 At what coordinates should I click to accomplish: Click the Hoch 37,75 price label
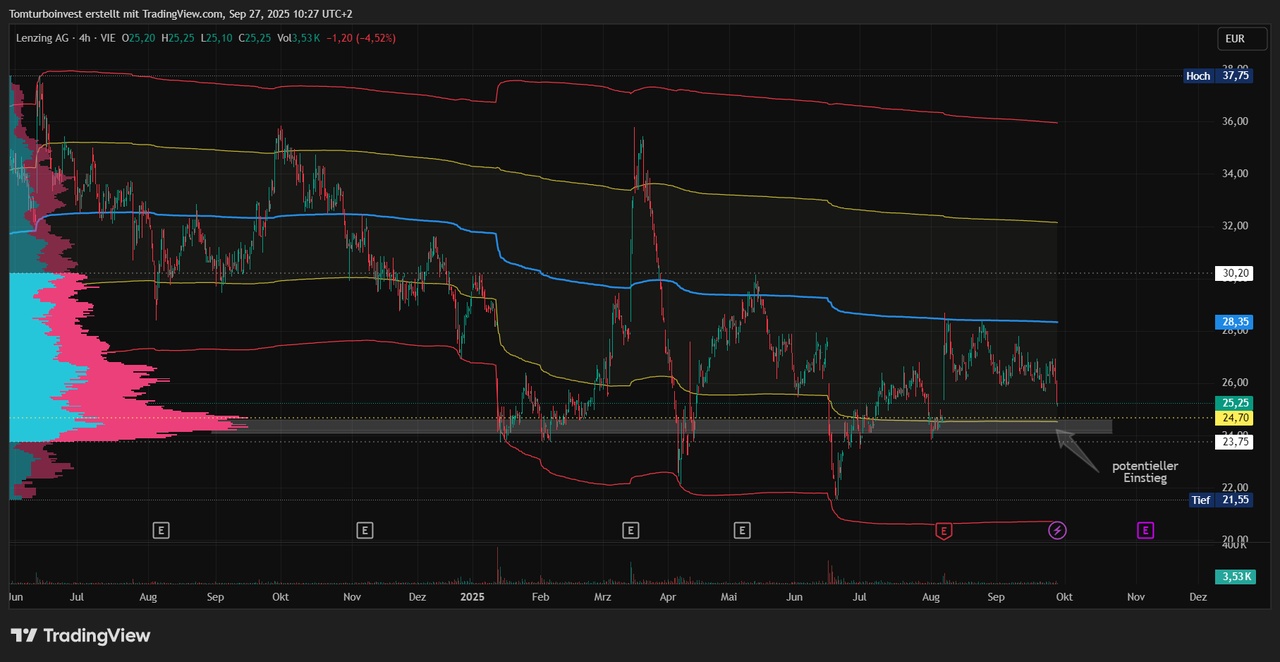(1217, 76)
